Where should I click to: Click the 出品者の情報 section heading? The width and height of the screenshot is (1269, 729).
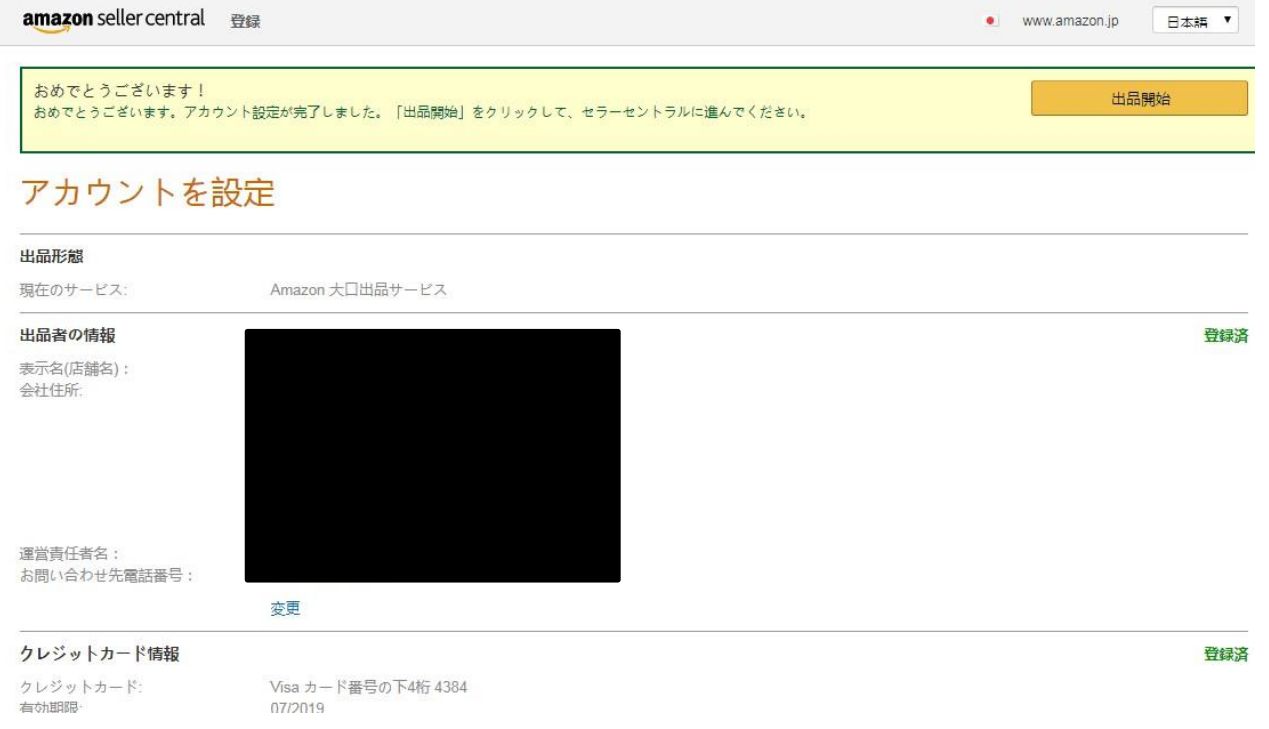coord(67,336)
